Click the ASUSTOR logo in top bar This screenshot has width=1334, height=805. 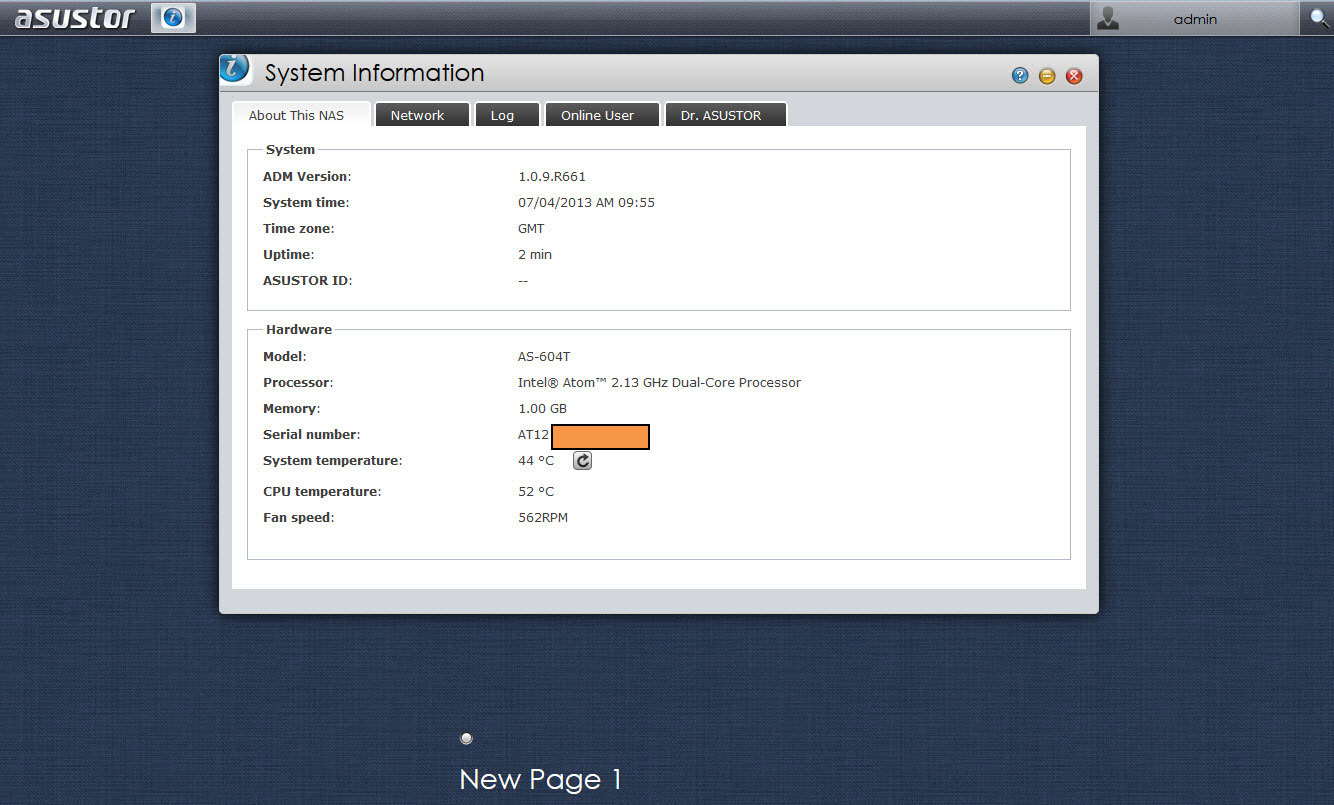click(x=74, y=18)
